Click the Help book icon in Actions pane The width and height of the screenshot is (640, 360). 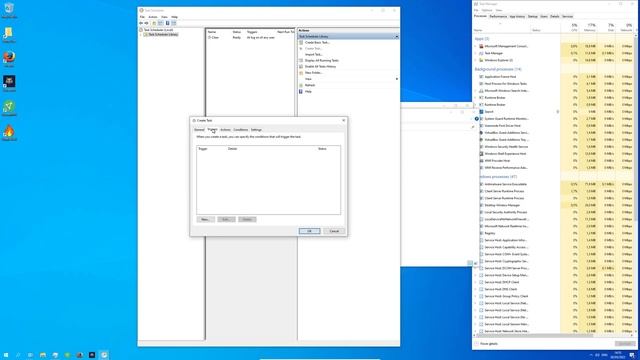point(301,91)
